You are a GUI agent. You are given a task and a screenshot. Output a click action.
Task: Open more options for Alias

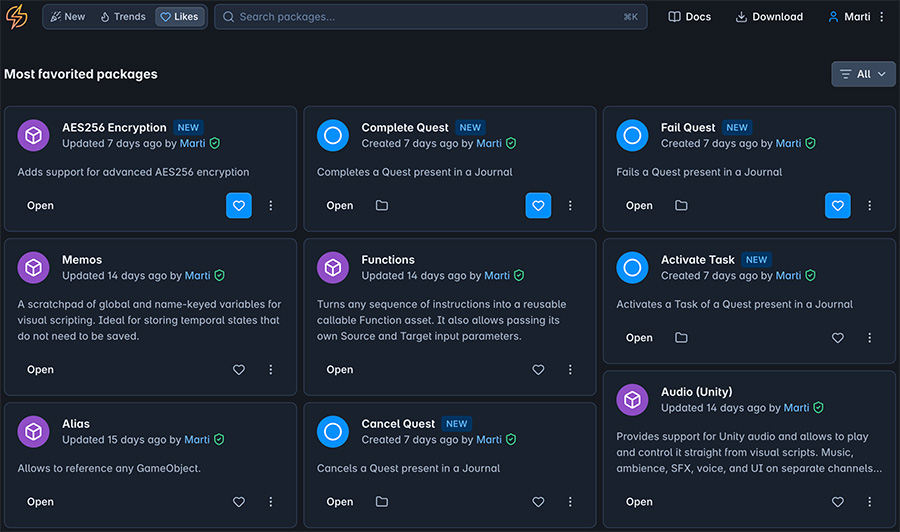click(x=271, y=502)
